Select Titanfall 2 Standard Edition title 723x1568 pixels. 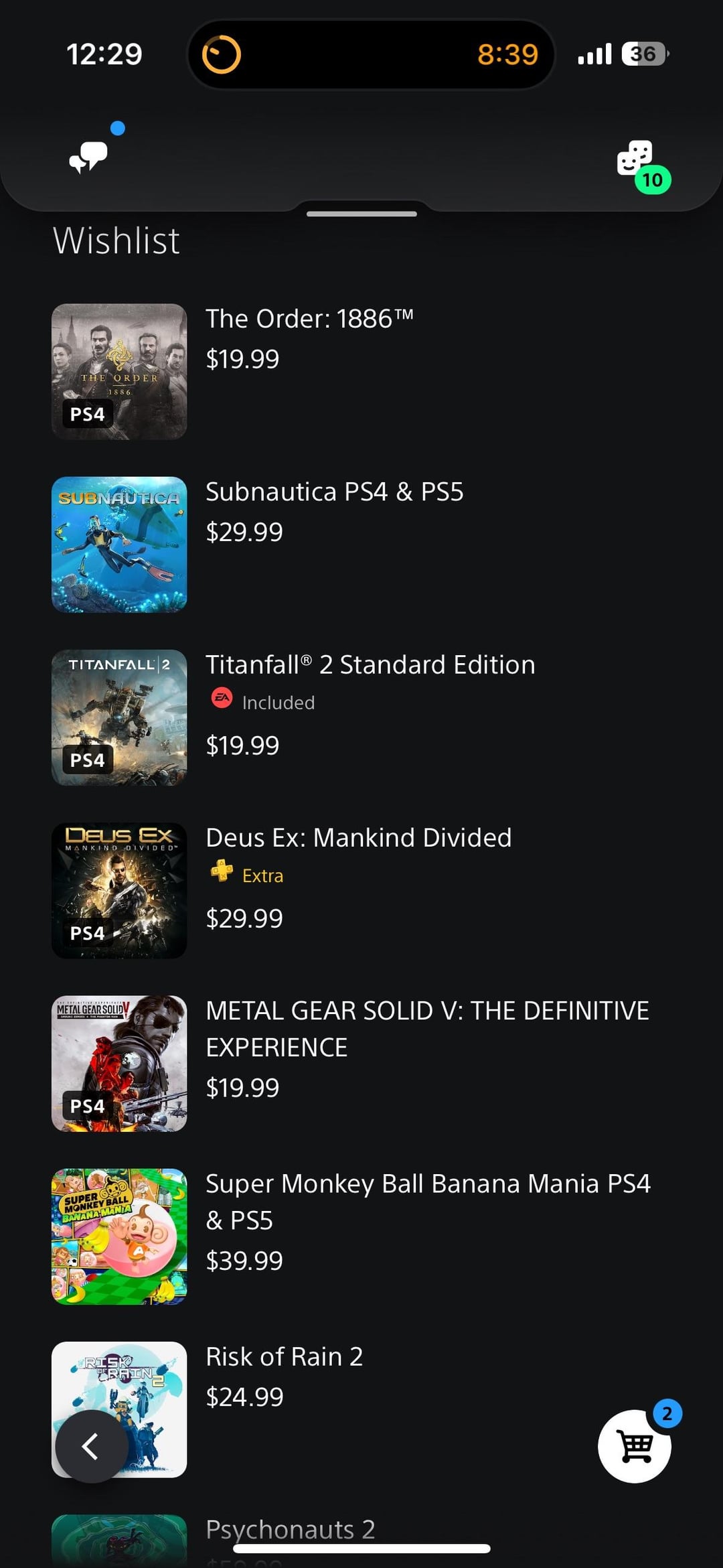coord(370,665)
